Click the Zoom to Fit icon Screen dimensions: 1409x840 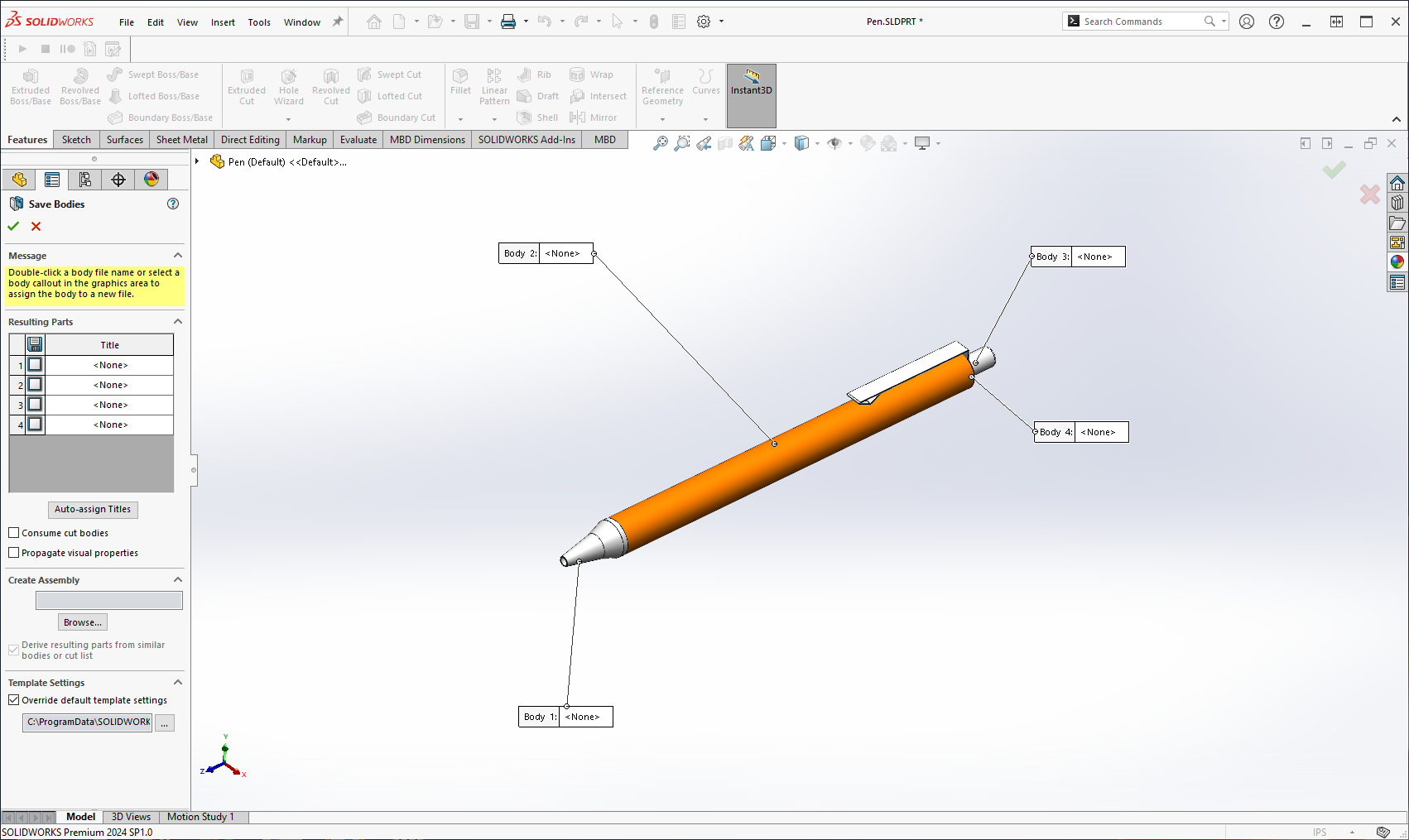coord(660,143)
